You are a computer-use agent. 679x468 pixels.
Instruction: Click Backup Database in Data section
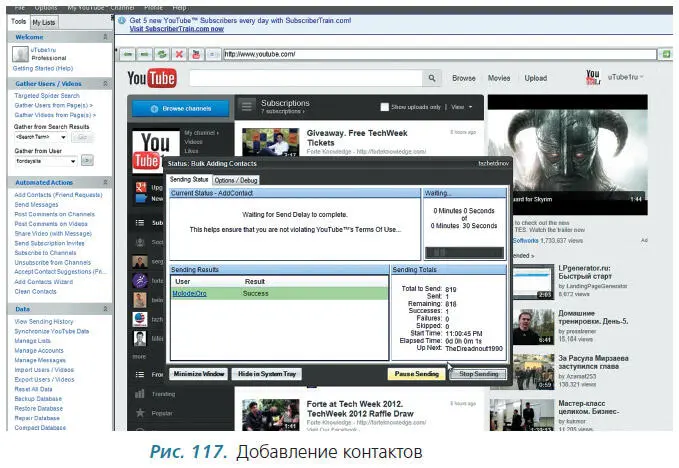point(38,398)
